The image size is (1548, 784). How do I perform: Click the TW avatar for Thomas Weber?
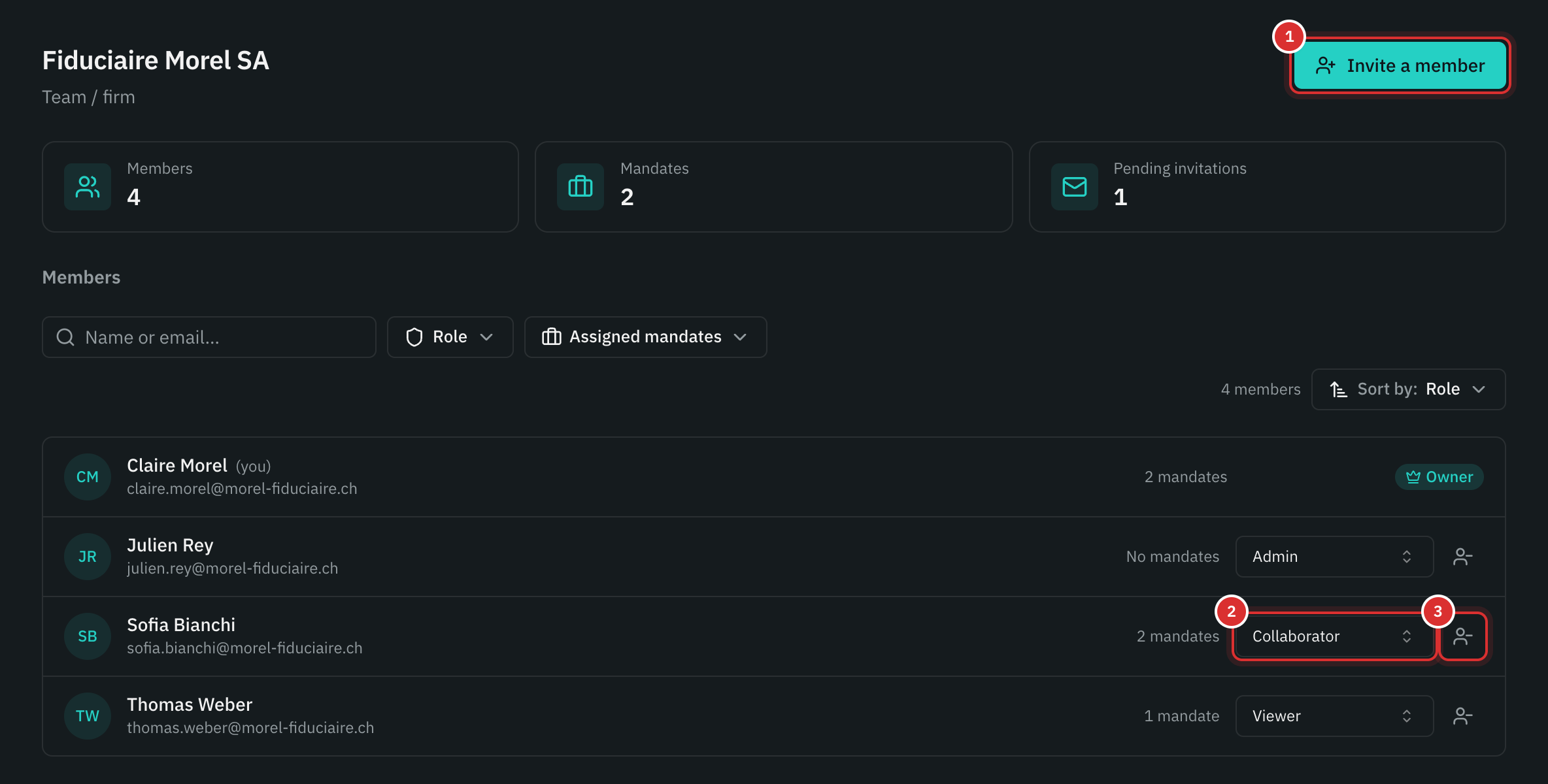[88, 716]
